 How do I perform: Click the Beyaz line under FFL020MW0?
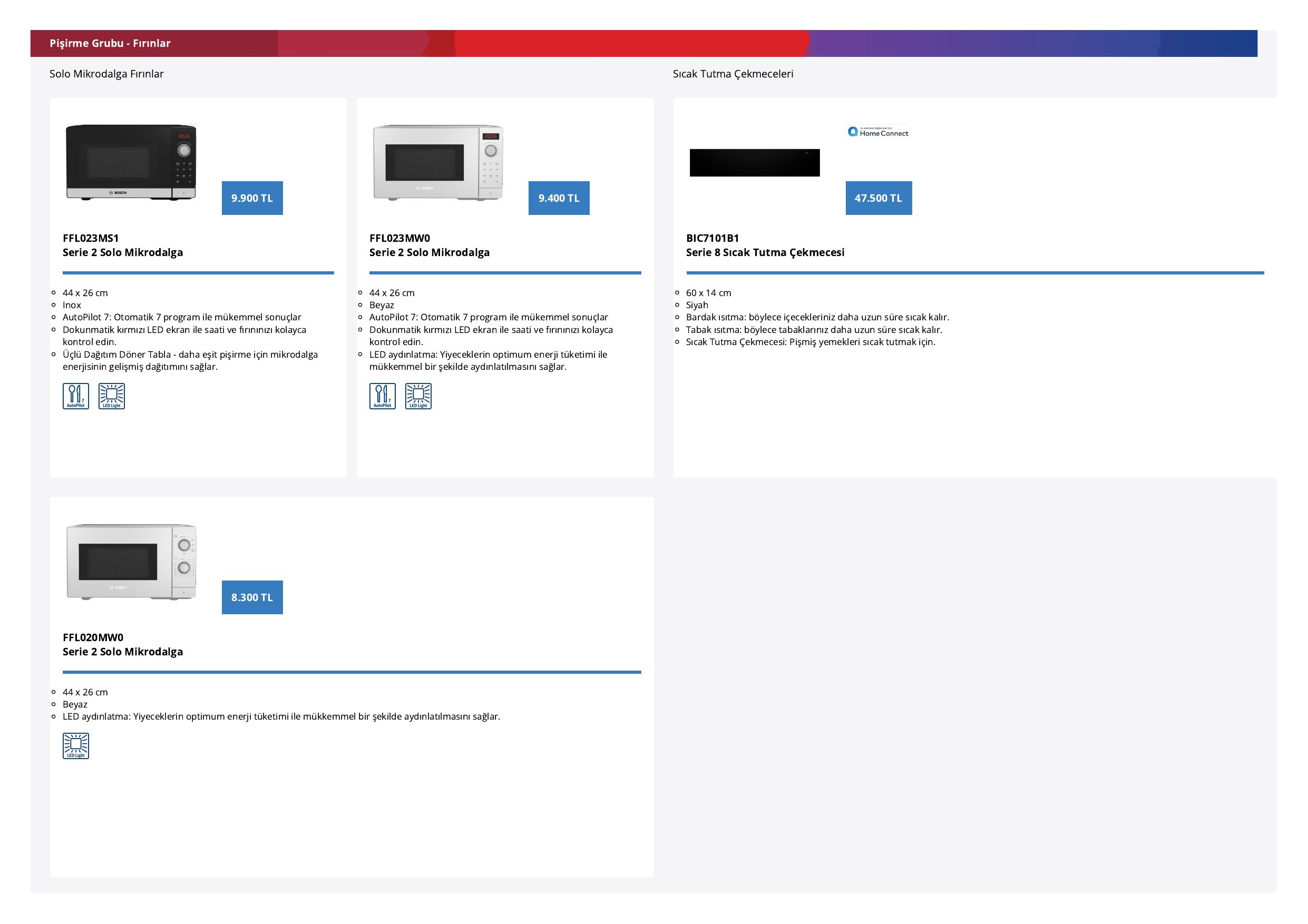(x=75, y=704)
